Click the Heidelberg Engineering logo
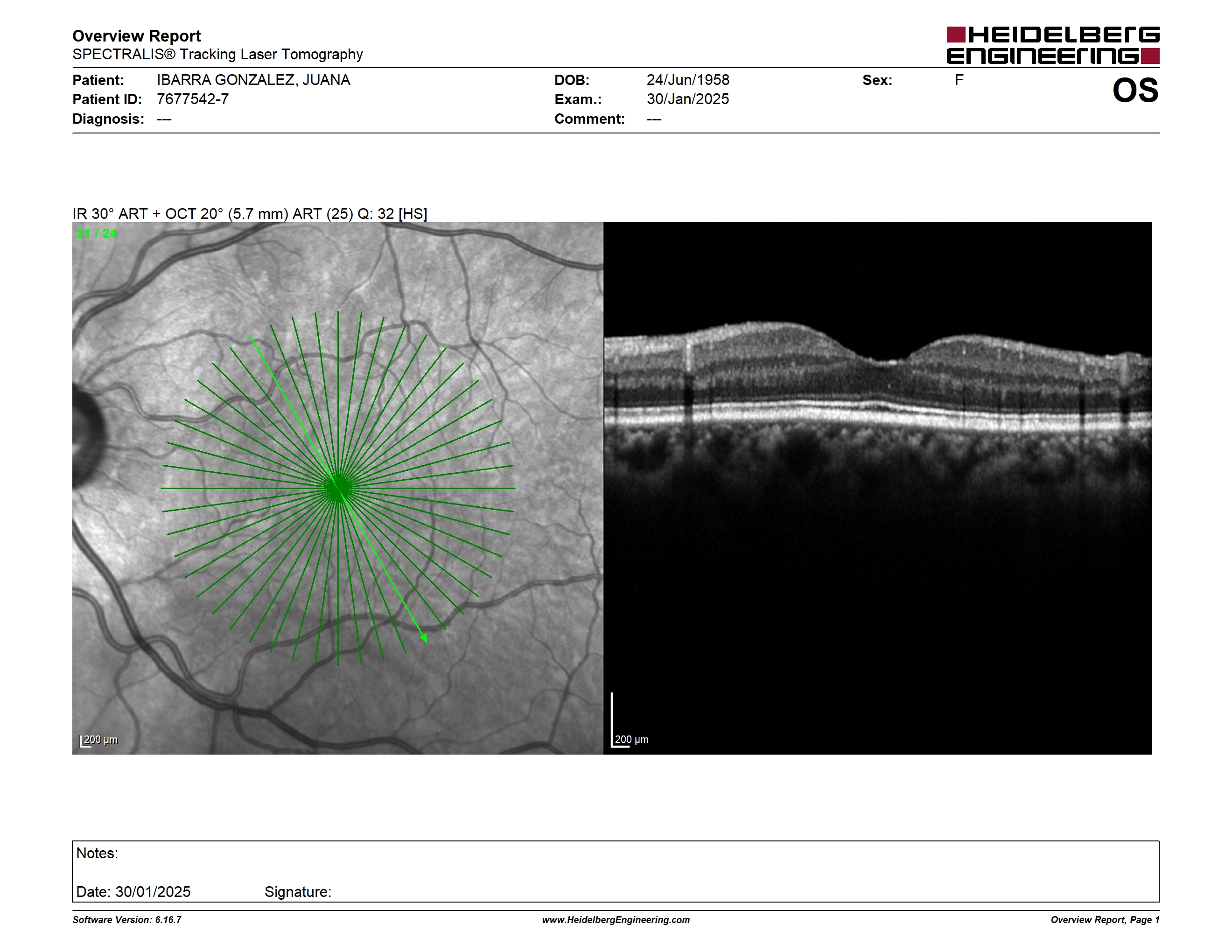This screenshot has height=952, width=1232. click(1053, 45)
